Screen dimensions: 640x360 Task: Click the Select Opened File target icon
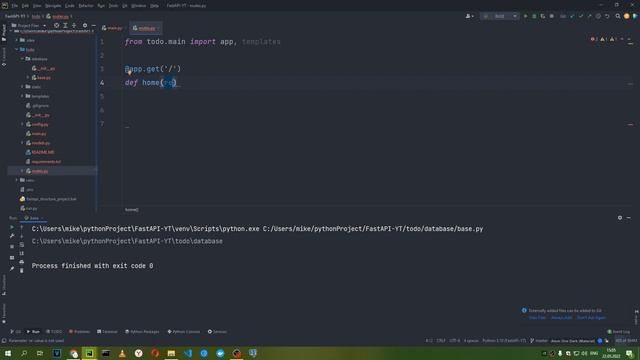tap(56, 25)
